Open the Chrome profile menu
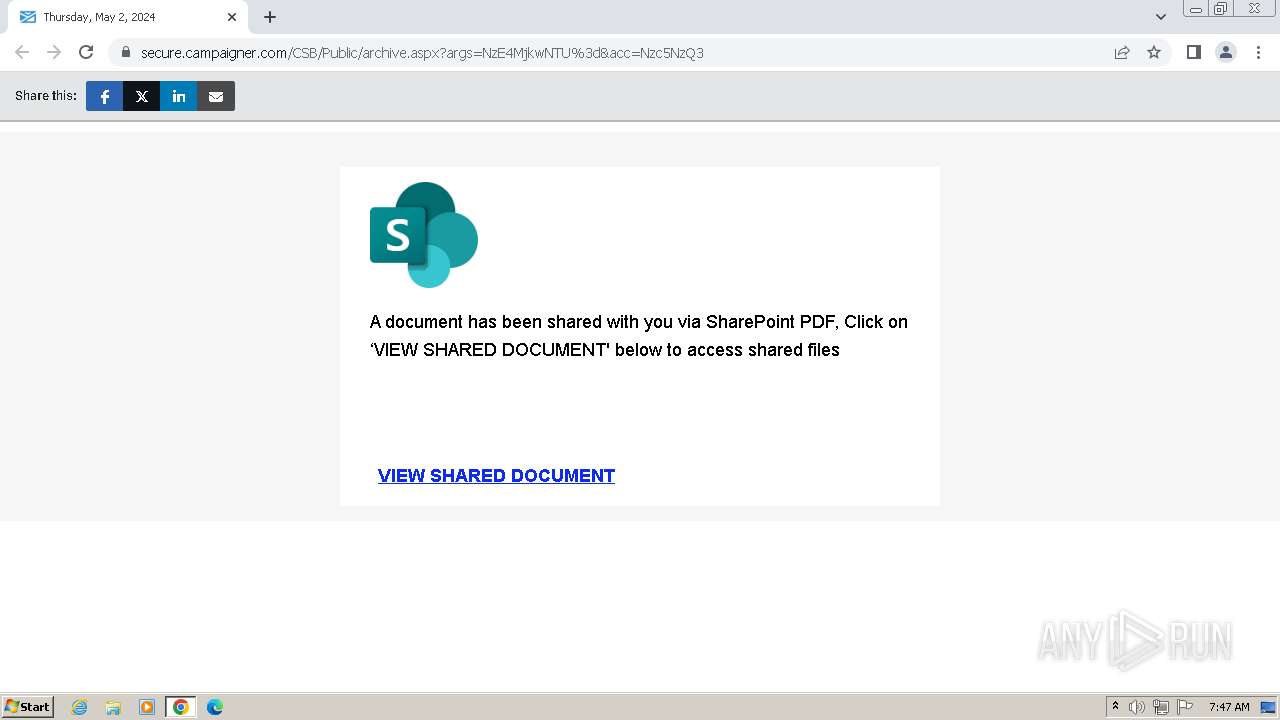 (1226, 52)
